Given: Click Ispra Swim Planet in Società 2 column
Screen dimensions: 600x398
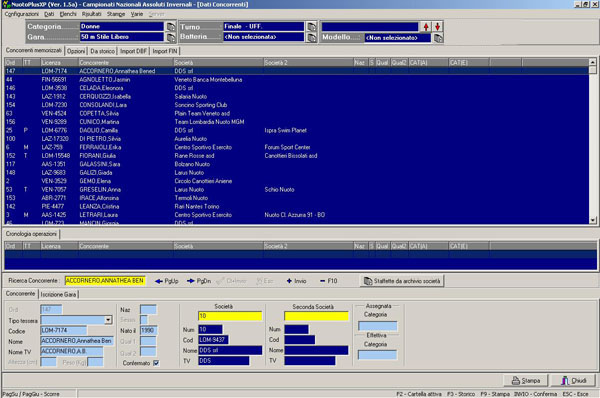Looking at the screenshot, I should coord(285,130).
